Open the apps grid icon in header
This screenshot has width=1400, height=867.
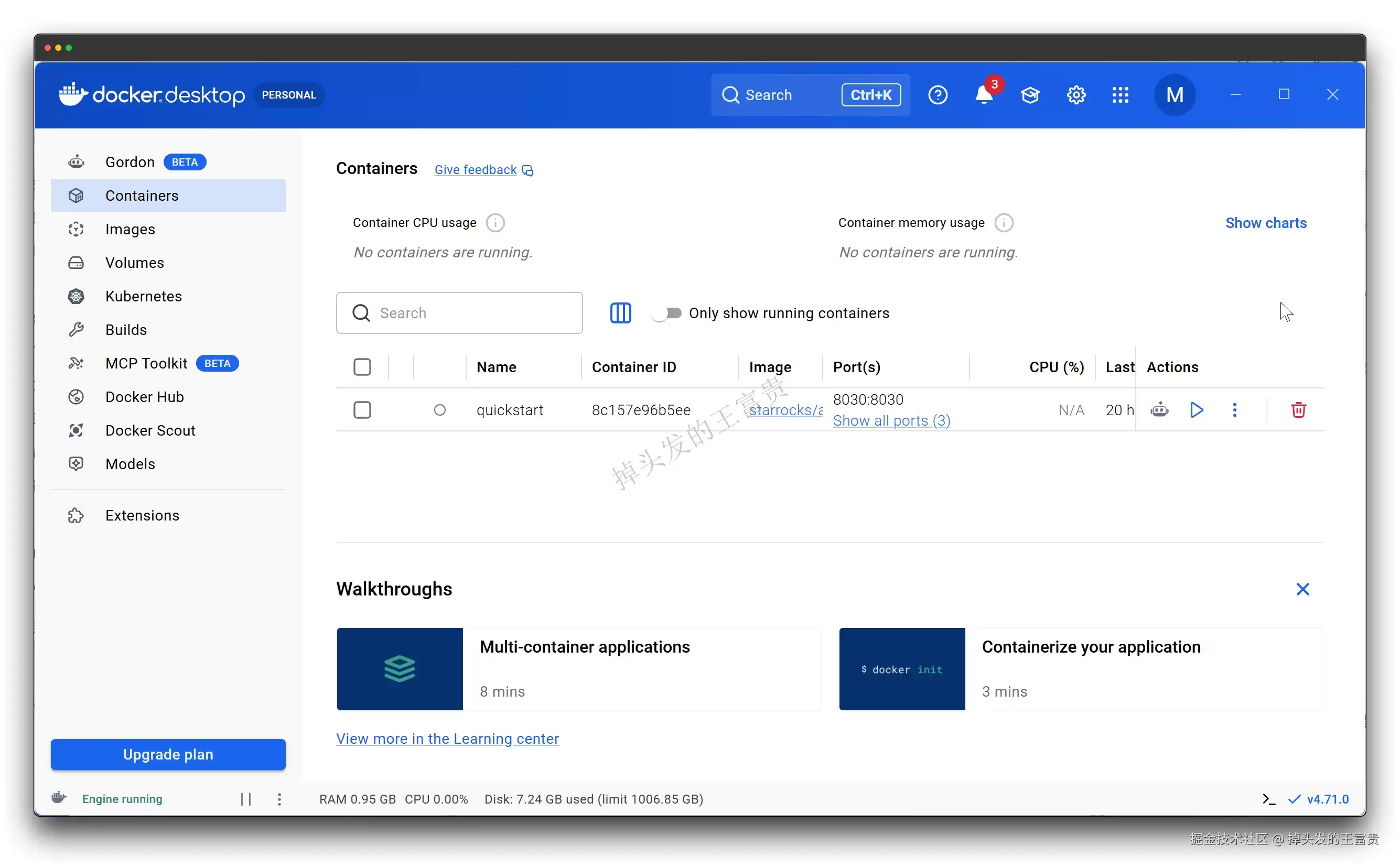pyautogui.click(x=1120, y=94)
